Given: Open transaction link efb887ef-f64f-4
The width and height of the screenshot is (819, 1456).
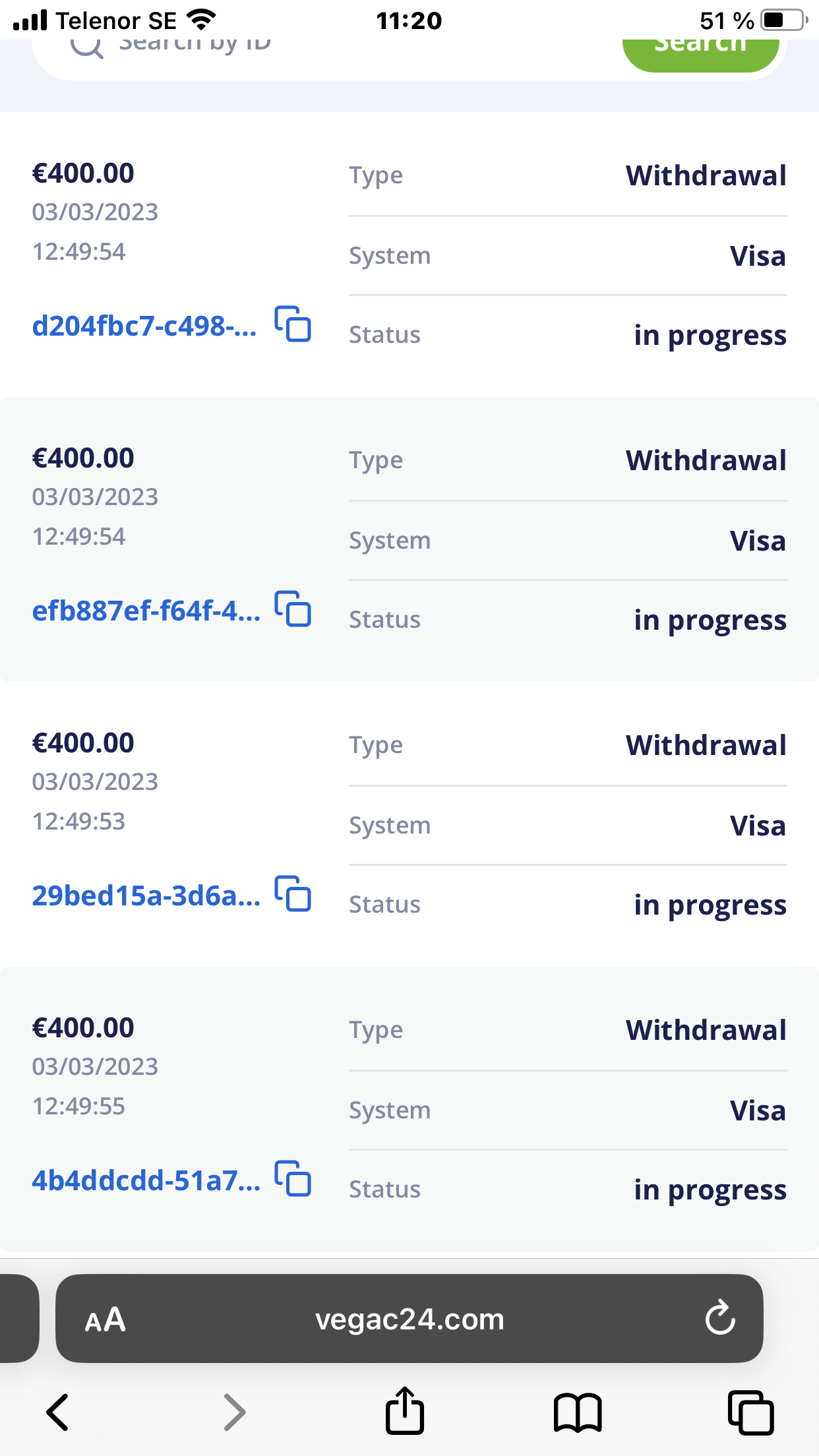Looking at the screenshot, I should [x=146, y=611].
